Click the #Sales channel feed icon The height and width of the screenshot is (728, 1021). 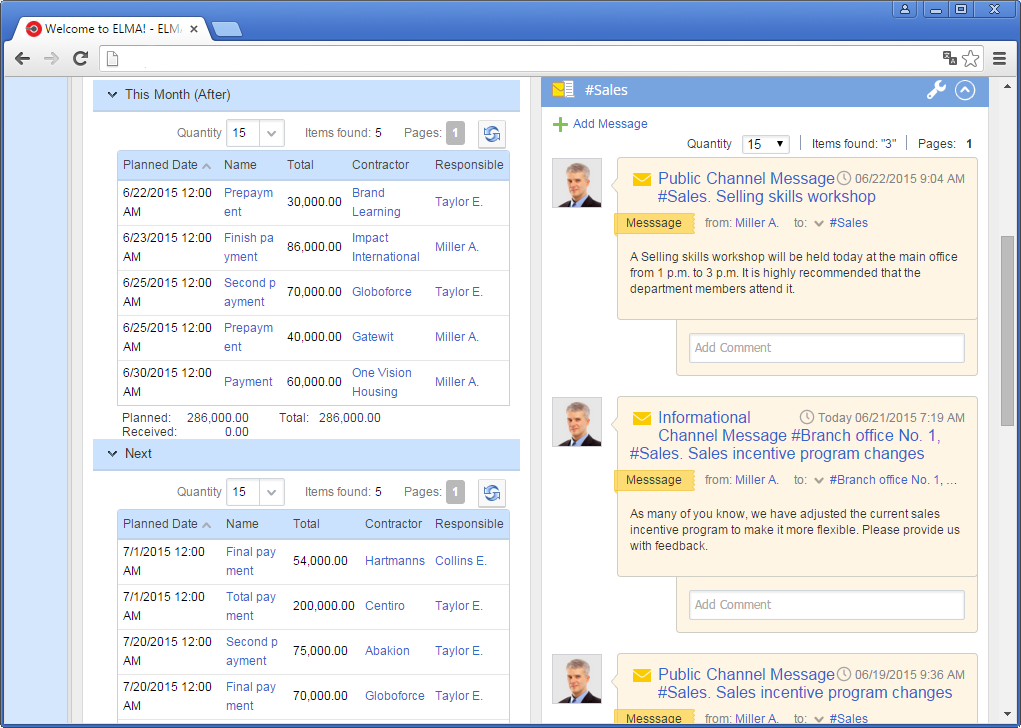563,90
